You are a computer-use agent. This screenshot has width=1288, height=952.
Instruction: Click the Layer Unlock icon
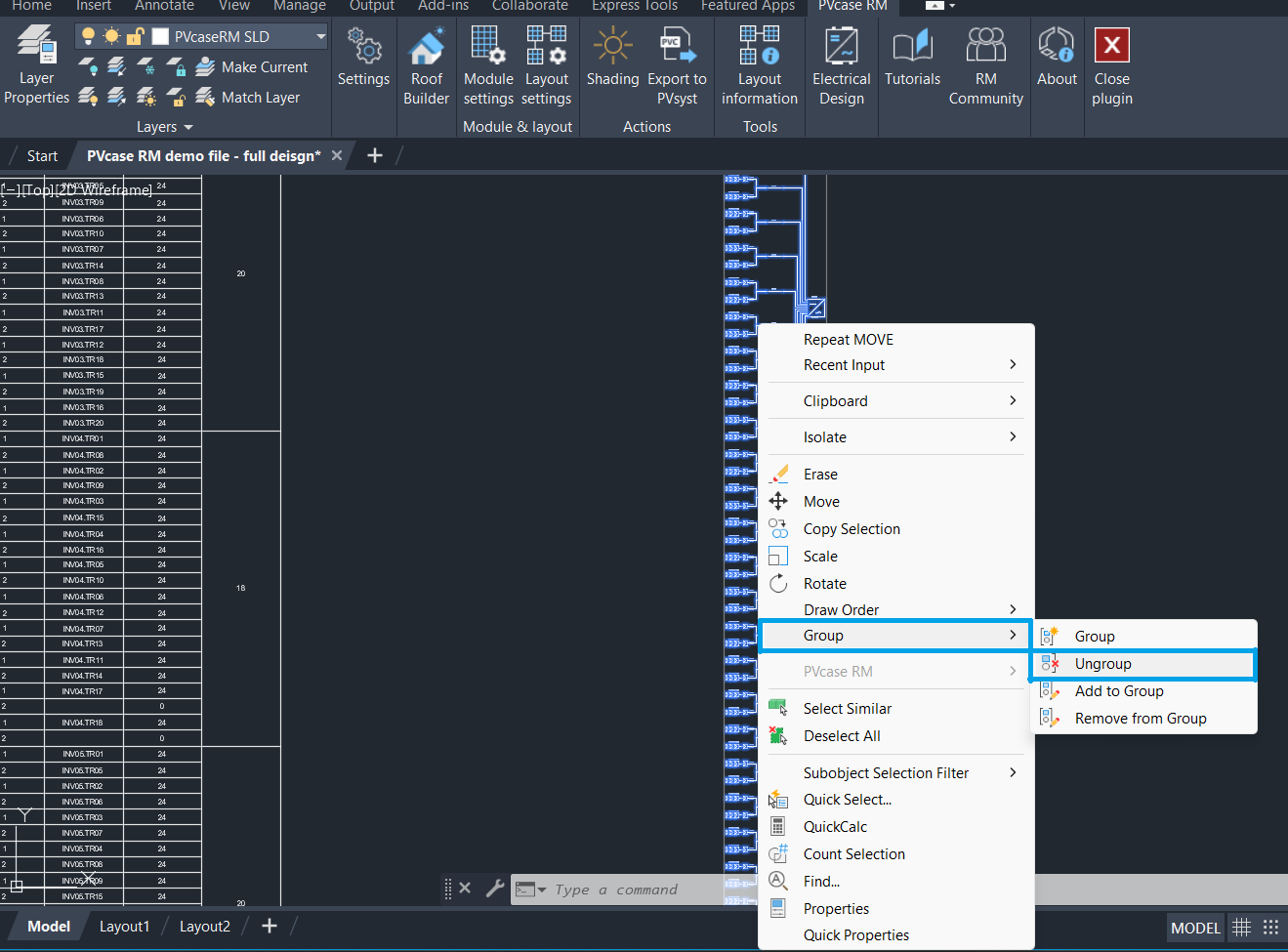point(176,97)
